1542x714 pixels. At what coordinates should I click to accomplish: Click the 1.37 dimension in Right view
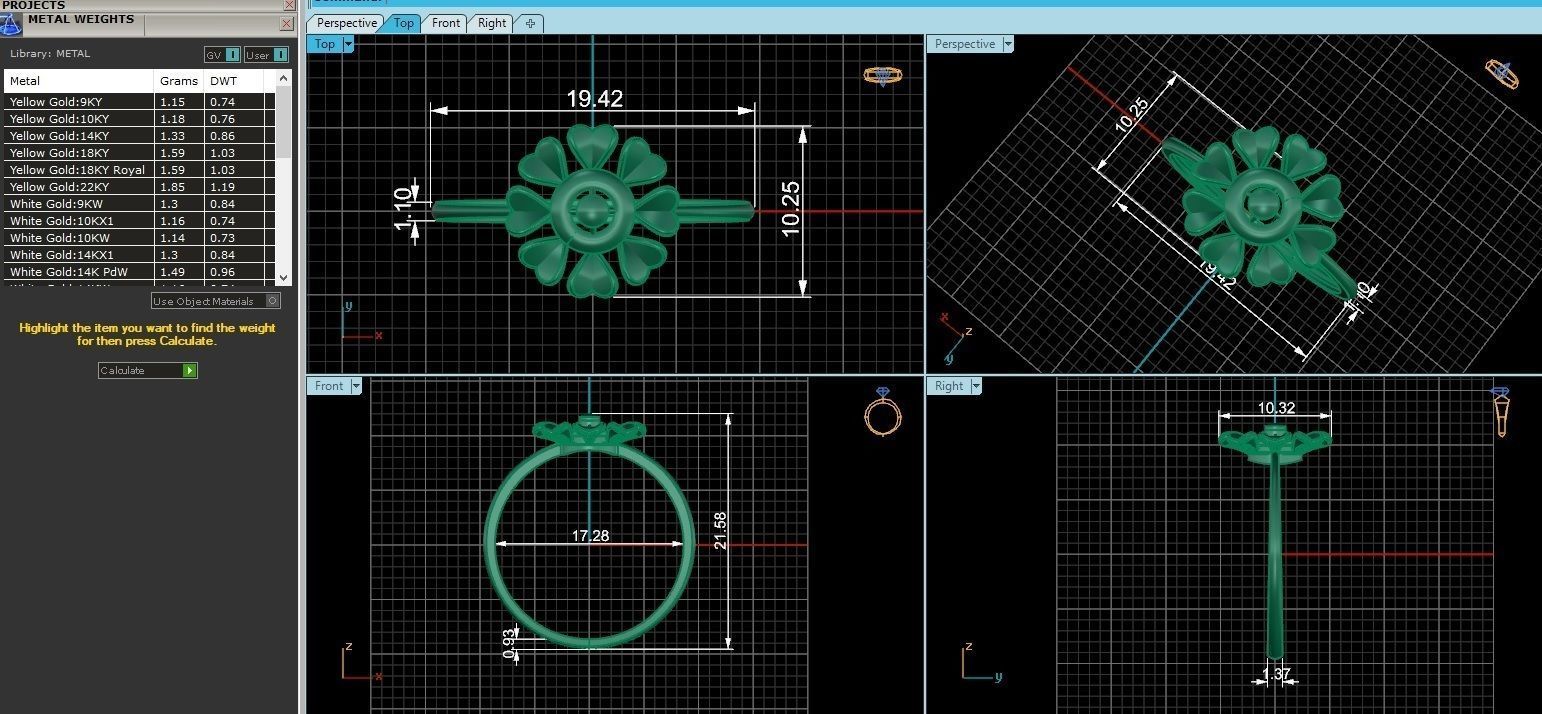[x=1277, y=675]
